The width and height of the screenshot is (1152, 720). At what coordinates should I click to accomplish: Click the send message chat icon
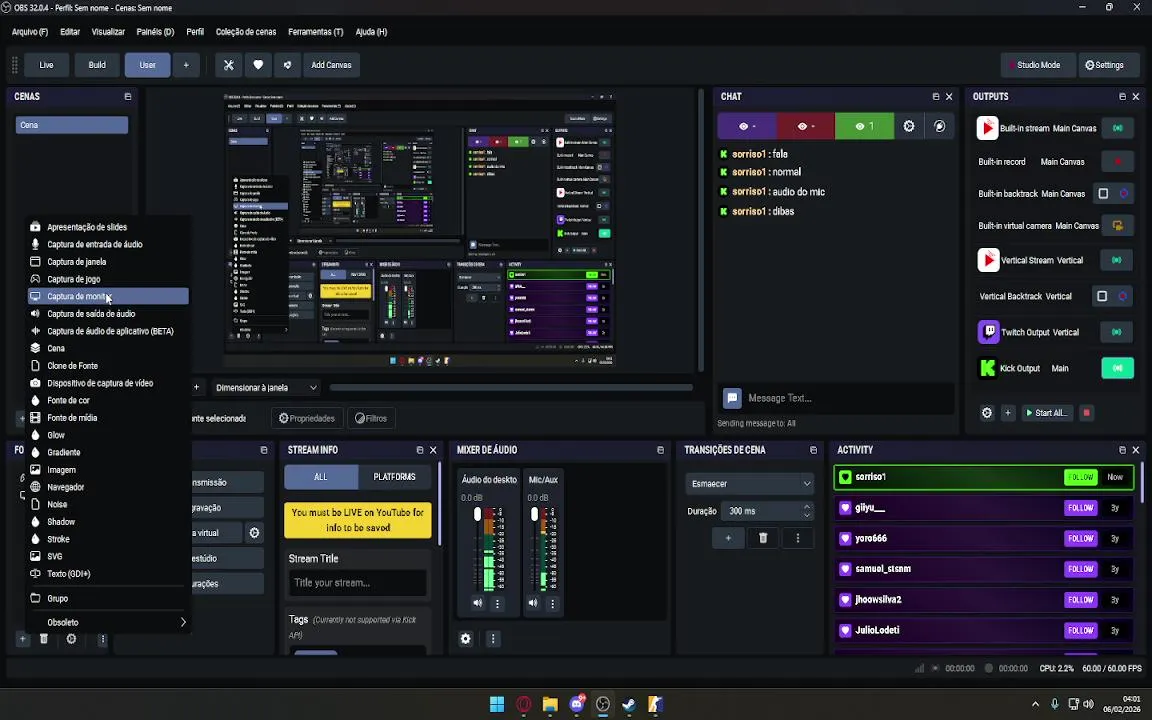pos(732,398)
